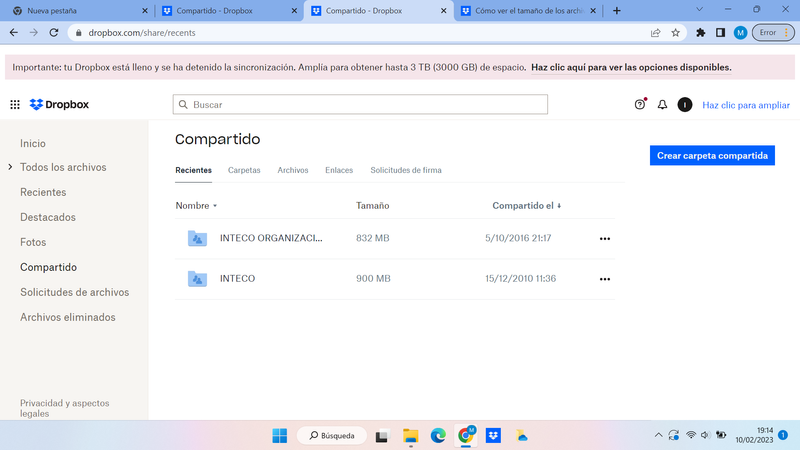
Task: Go back in the browser
Action: coord(14,33)
